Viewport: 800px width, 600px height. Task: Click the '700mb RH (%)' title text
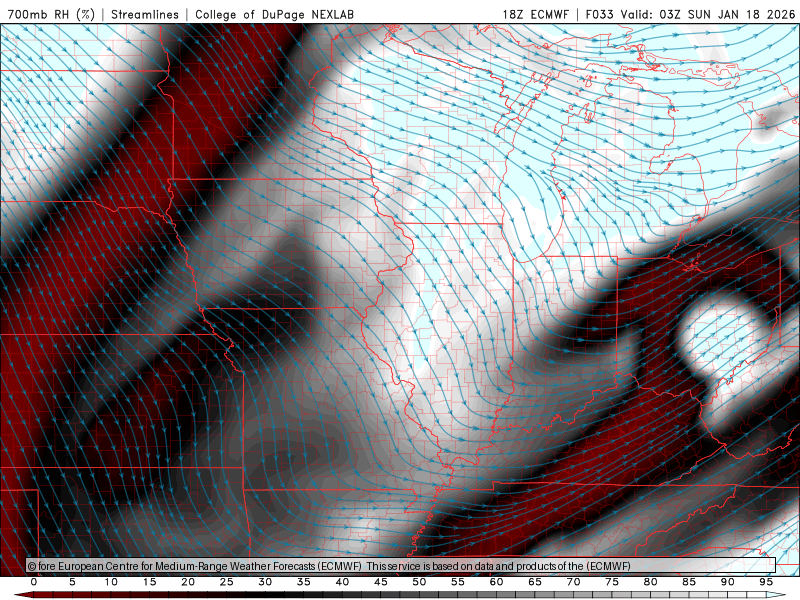point(51,14)
